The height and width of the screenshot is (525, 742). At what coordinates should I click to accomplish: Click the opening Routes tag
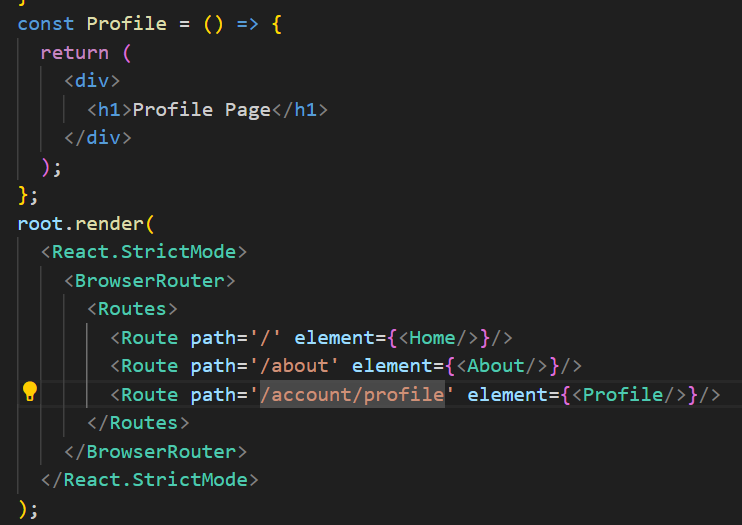tap(132, 309)
